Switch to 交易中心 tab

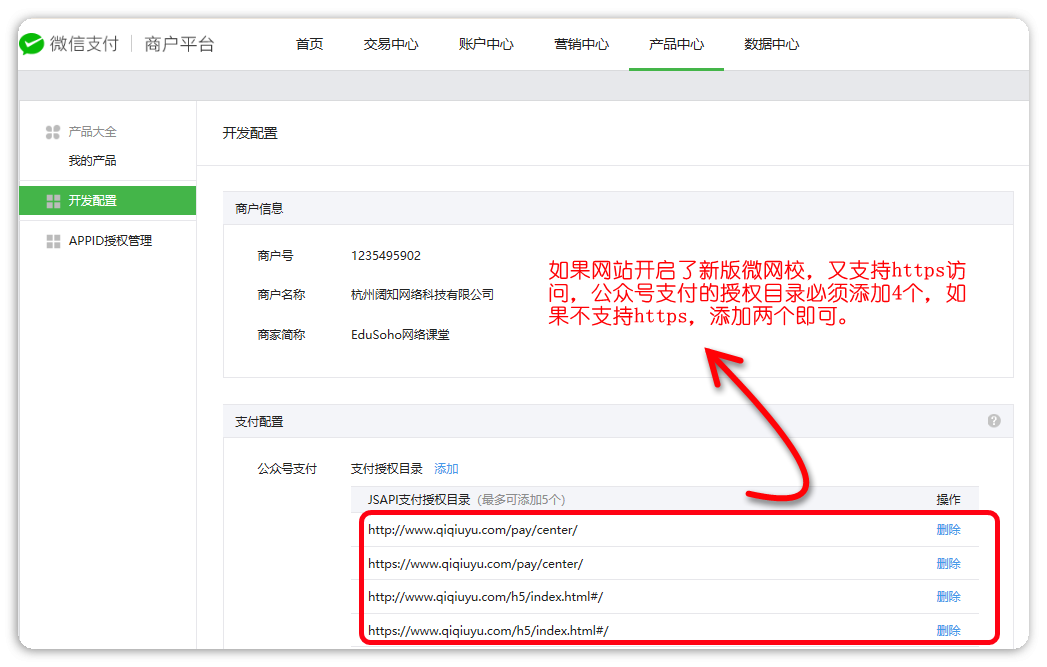tap(390, 44)
